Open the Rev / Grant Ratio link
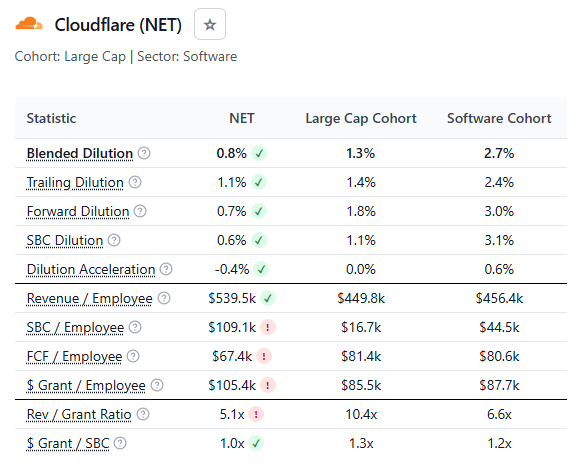This screenshot has width=585, height=473. [x=79, y=414]
